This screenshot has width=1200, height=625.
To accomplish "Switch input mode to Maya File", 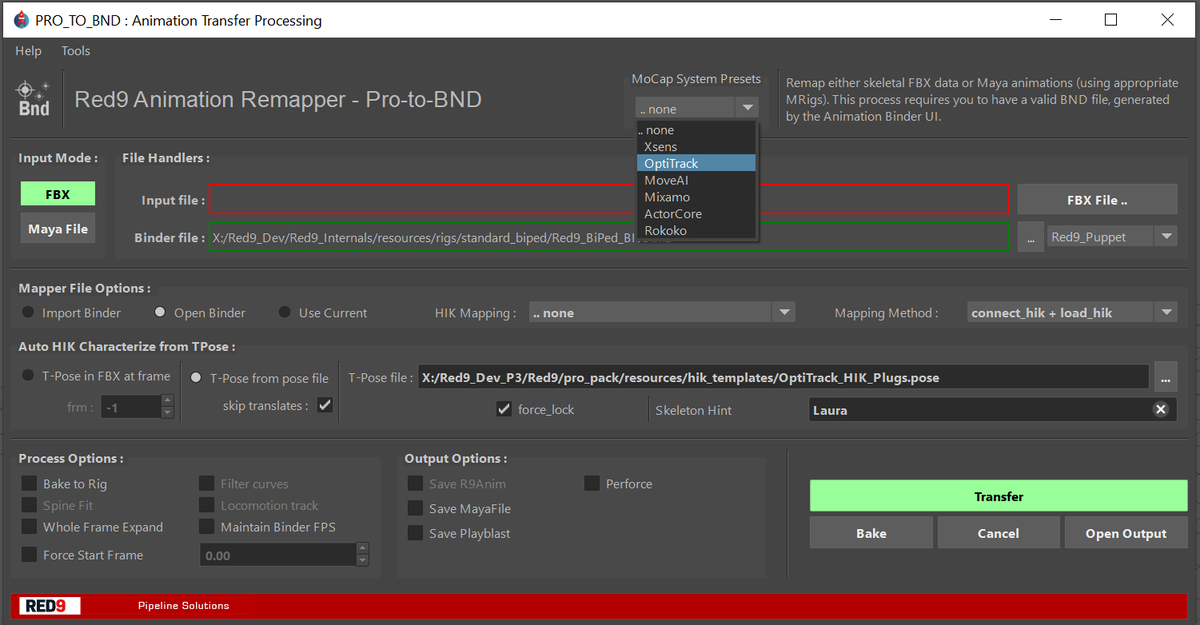I will 58,229.
